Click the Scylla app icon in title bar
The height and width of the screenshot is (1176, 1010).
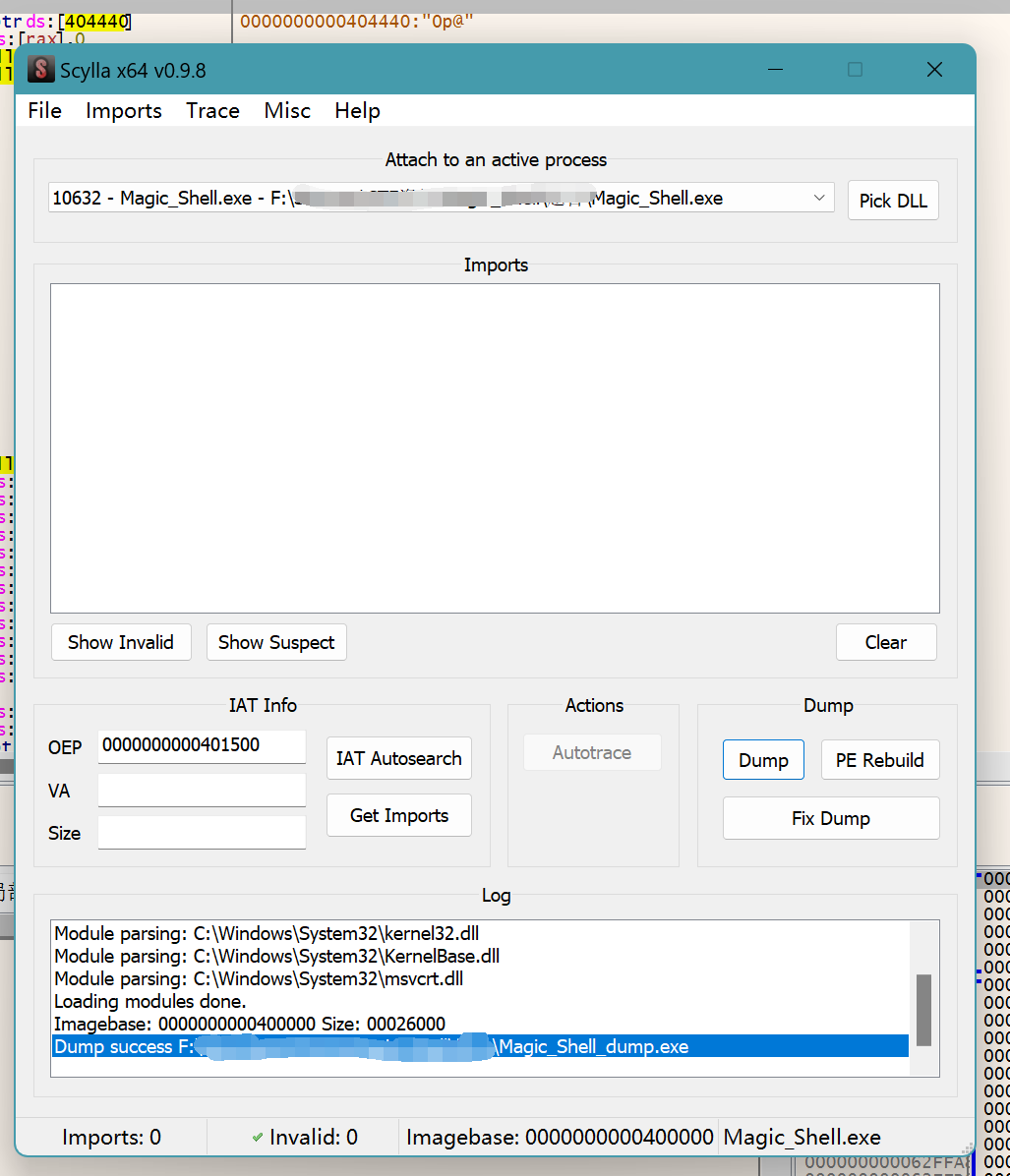[41, 70]
